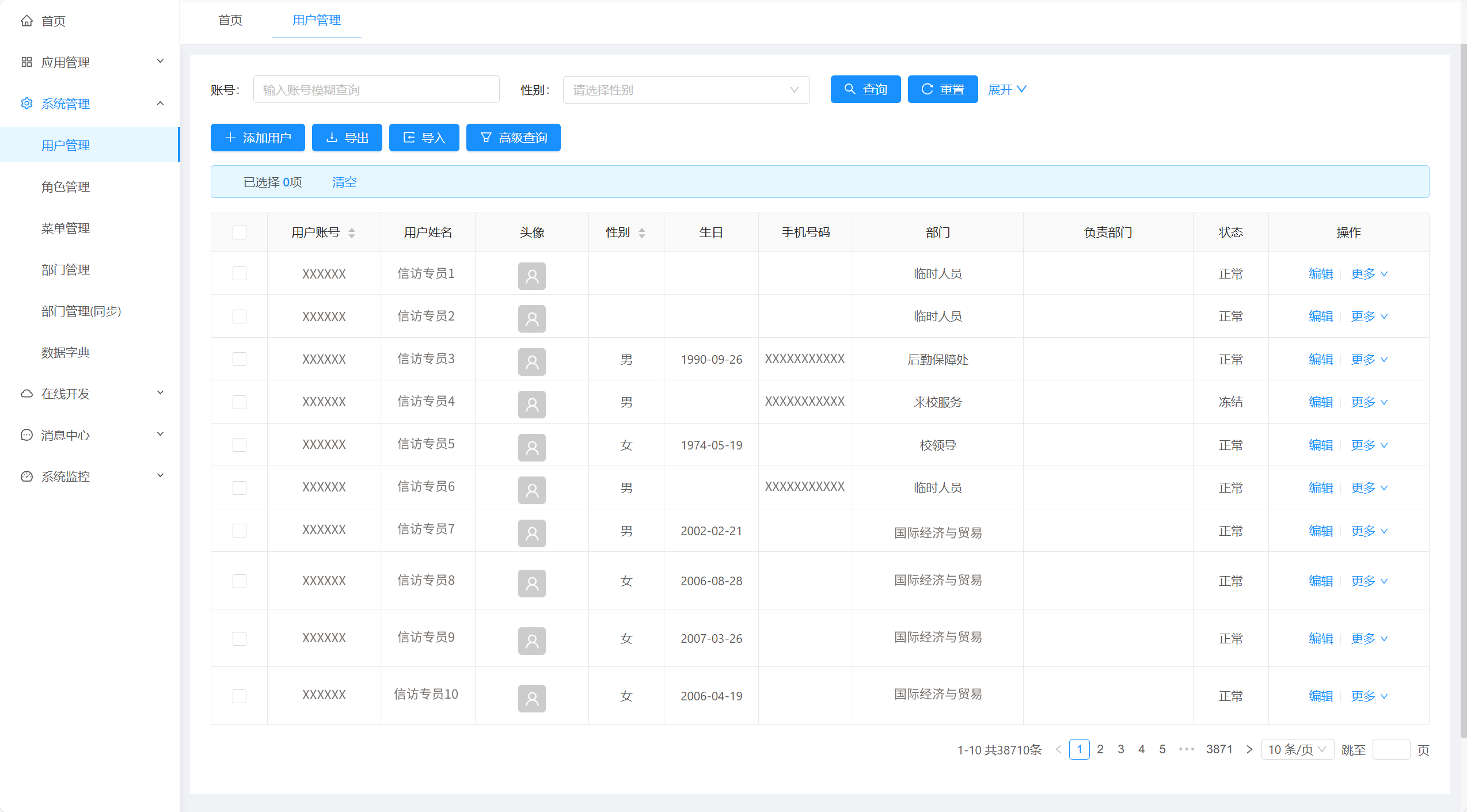This screenshot has height=812, width=1467.
Task: Click avatar of 信访专员2
Action: (531, 318)
